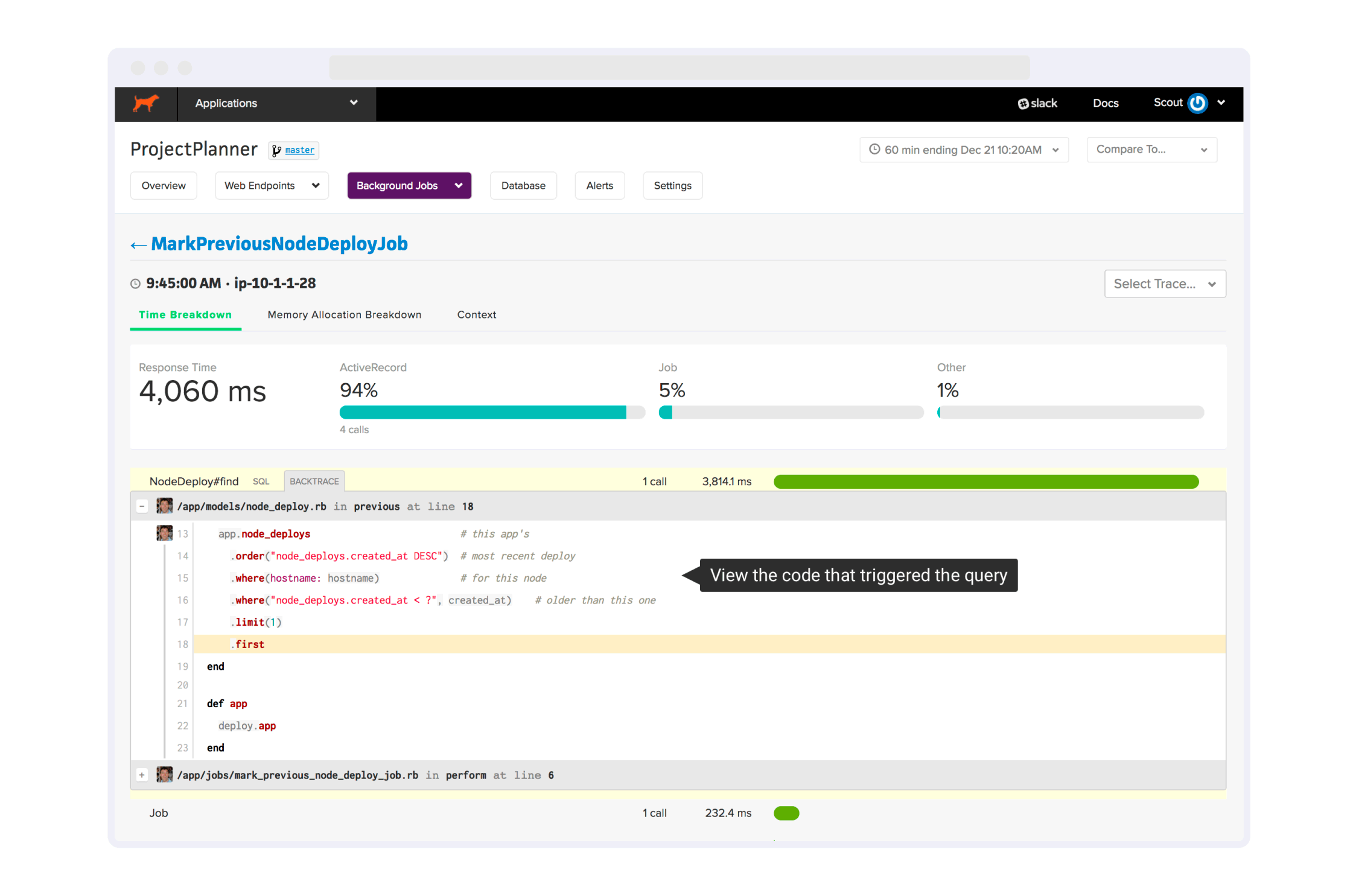The height and width of the screenshot is (896, 1359).
Task: Click the '4 calls' label under ActiveRecord
Action: (354, 430)
